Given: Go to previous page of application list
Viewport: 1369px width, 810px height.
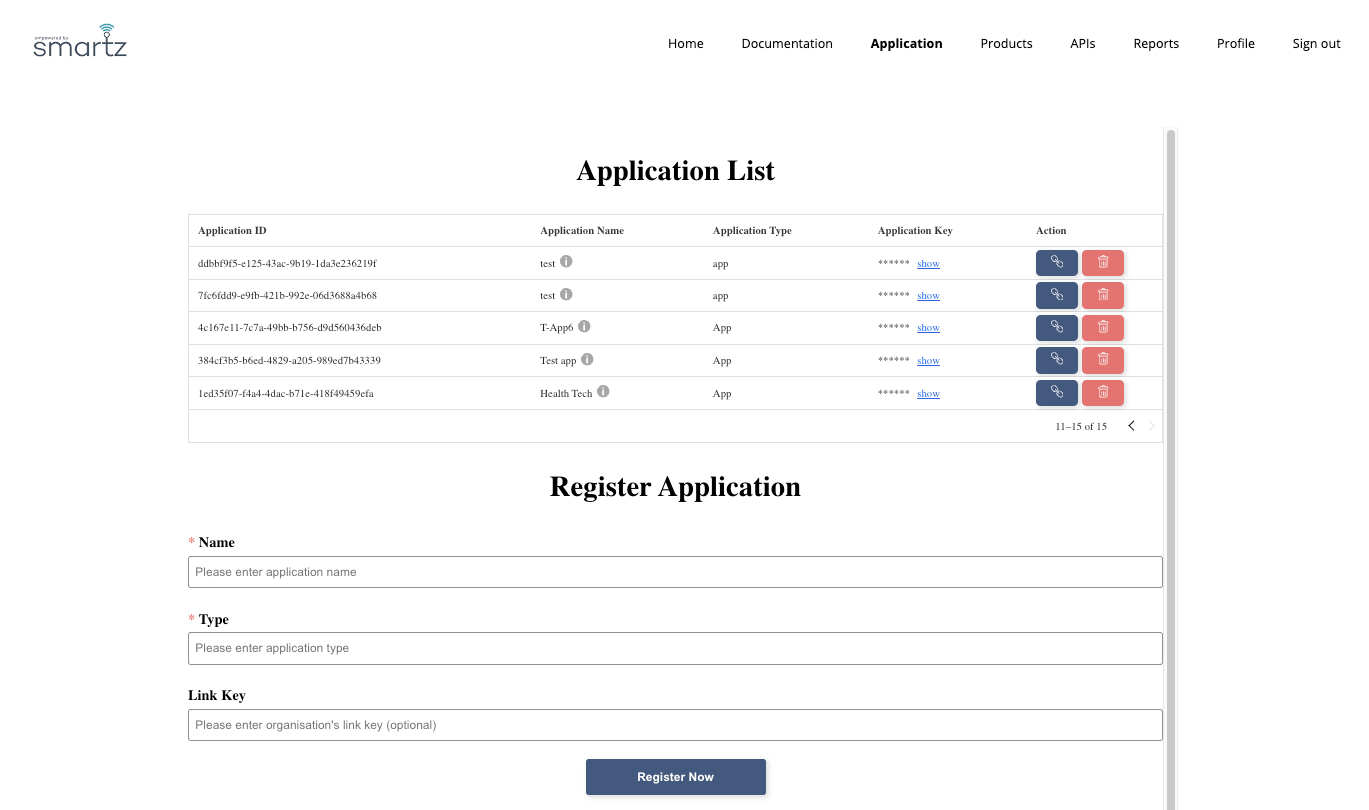Looking at the screenshot, I should pyautogui.click(x=1131, y=426).
